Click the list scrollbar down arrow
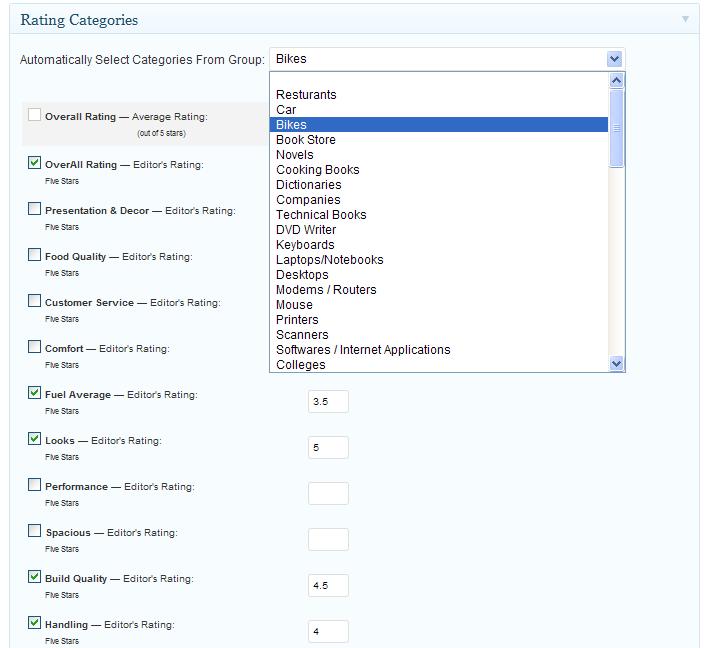 617,363
